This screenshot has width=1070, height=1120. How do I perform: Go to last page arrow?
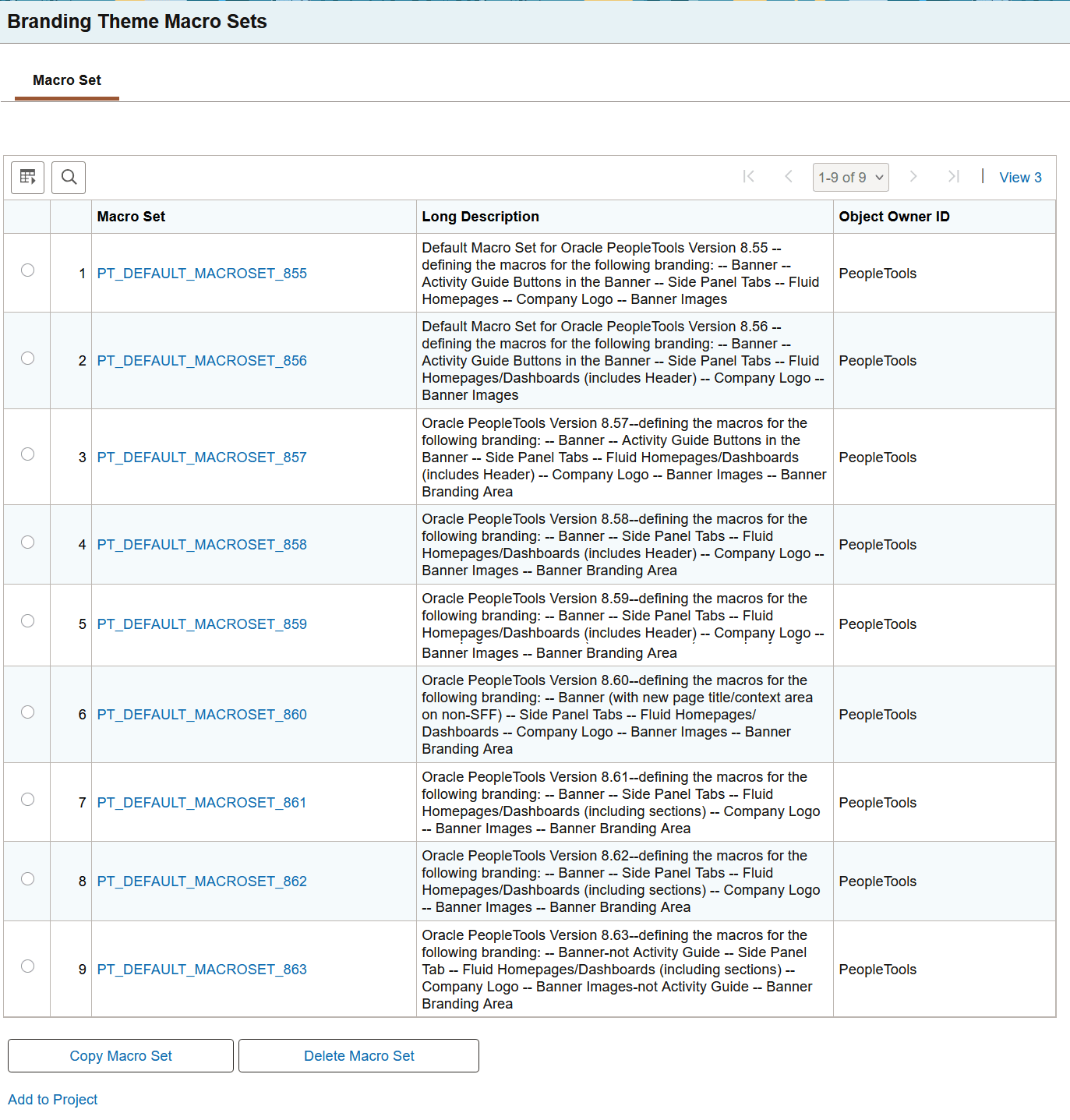click(x=953, y=177)
